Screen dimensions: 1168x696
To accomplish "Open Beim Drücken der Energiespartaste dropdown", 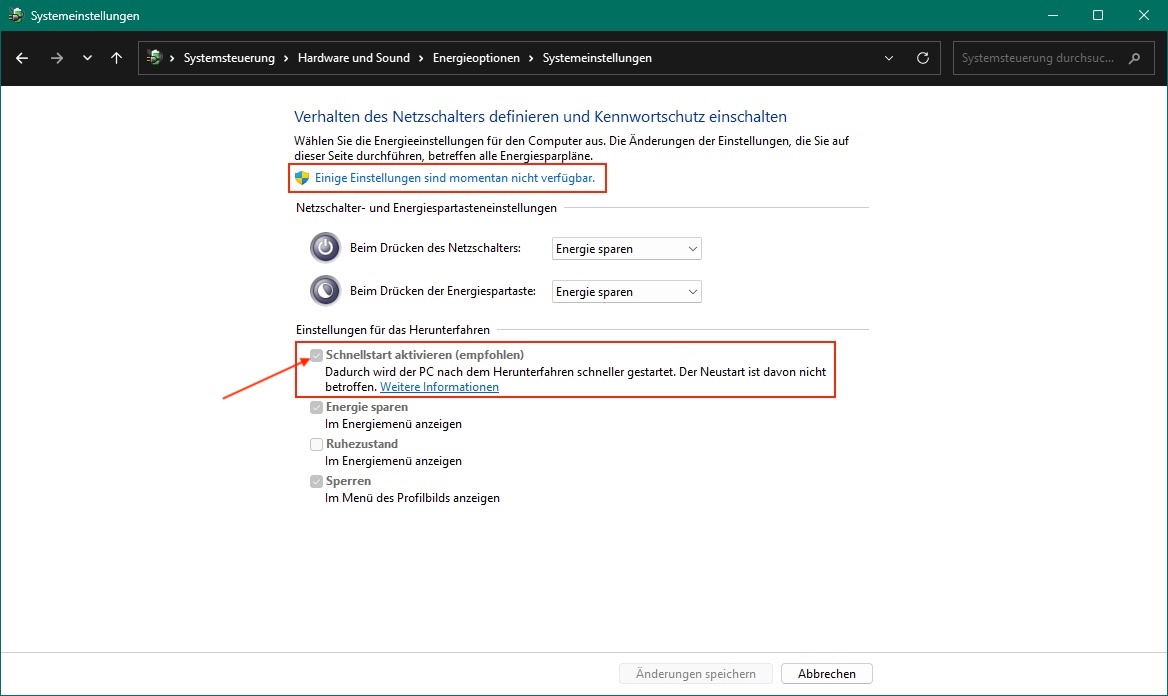I will [627, 292].
